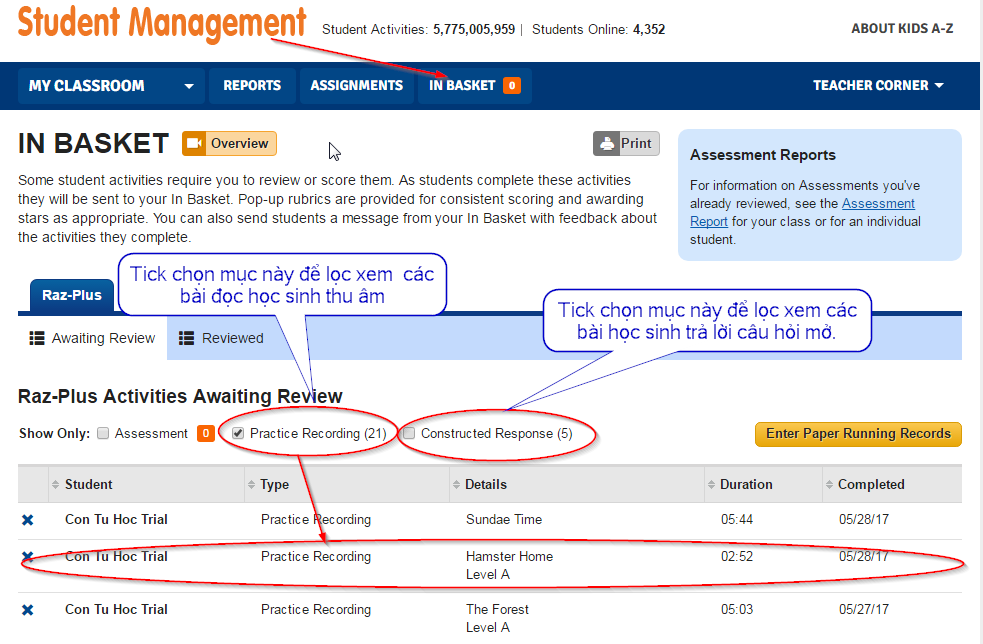Viewport: 983px width, 644px height.
Task: Delete The Forest row with X icon
Action: (28, 610)
